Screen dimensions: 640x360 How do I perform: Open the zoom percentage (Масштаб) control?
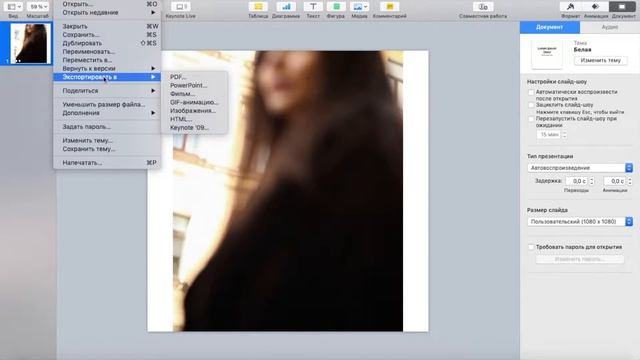coord(38,7)
